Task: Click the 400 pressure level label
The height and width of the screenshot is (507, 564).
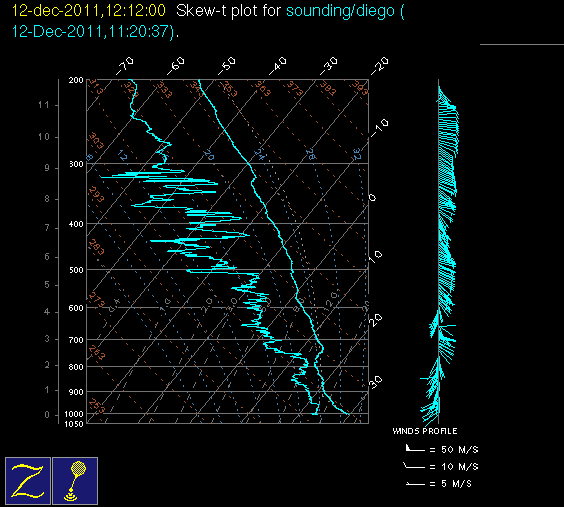Action: click(76, 224)
